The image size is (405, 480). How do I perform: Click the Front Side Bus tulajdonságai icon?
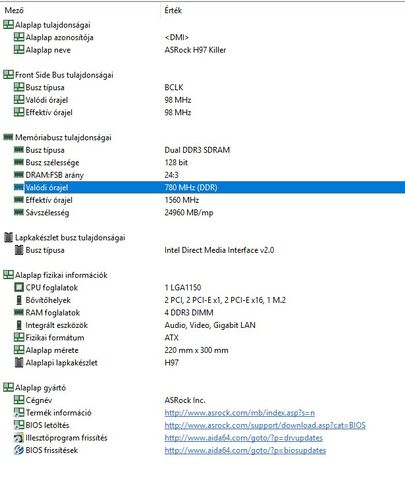[x=8, y=75]
